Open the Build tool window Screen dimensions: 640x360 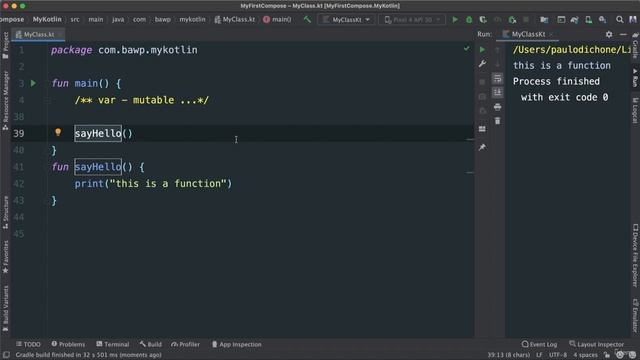click(150, 344)
